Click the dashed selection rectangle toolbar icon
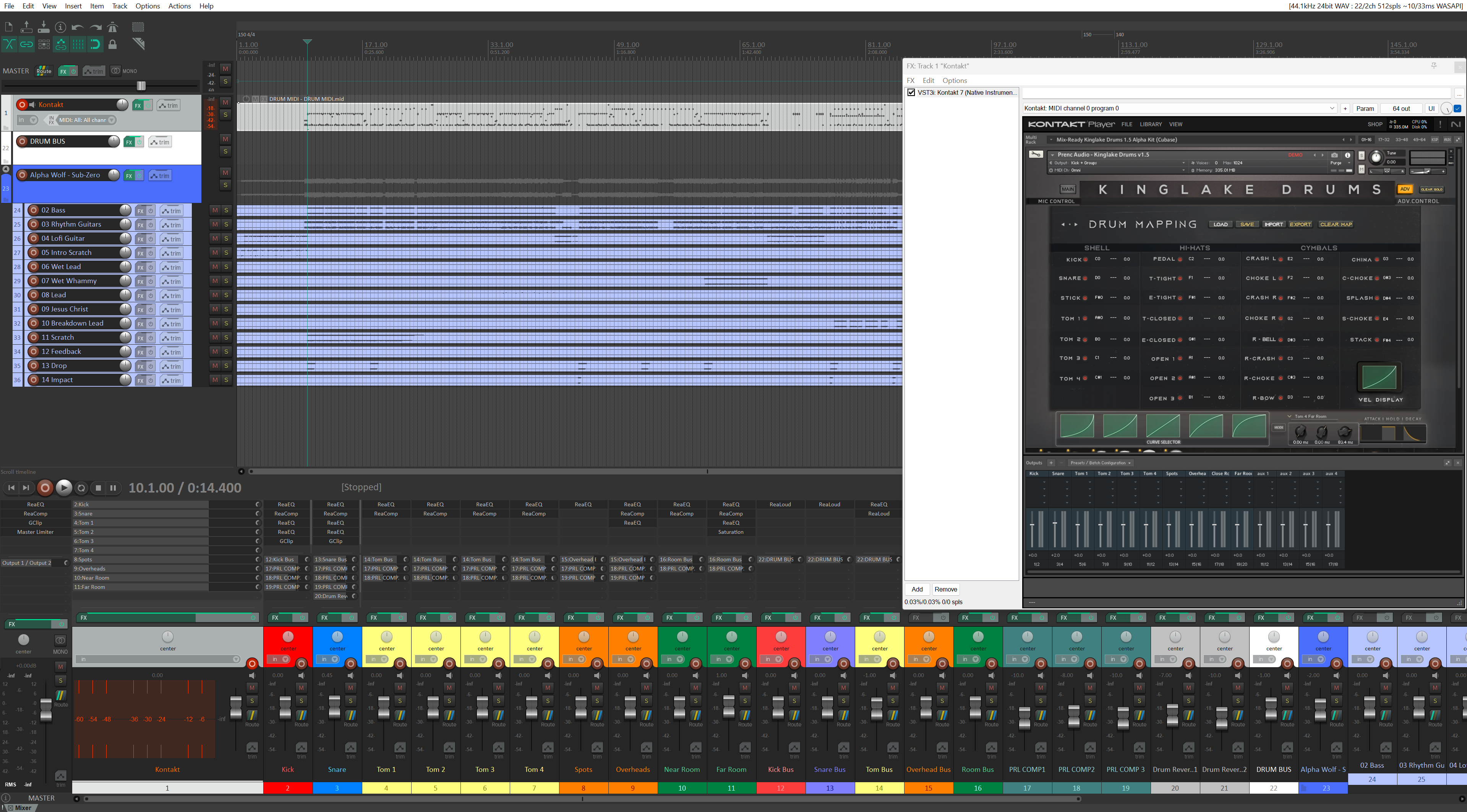1467x812 pixels. click(138, 27)
